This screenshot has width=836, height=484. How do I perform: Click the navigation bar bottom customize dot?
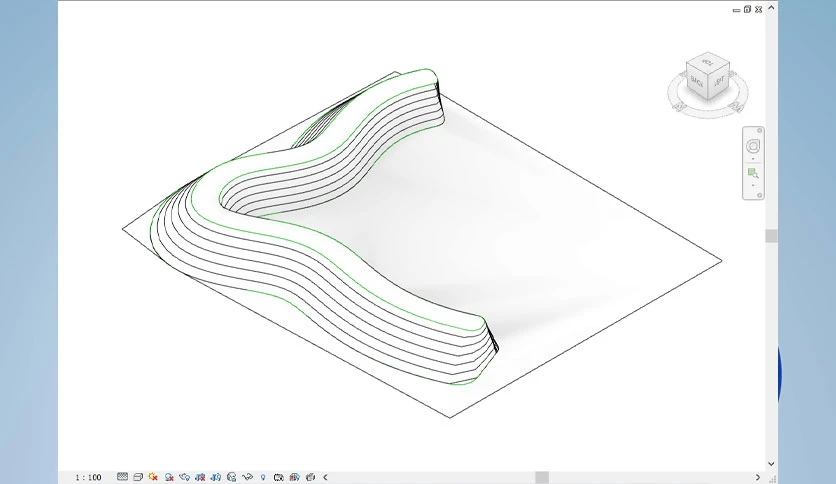tap(760, 196)
